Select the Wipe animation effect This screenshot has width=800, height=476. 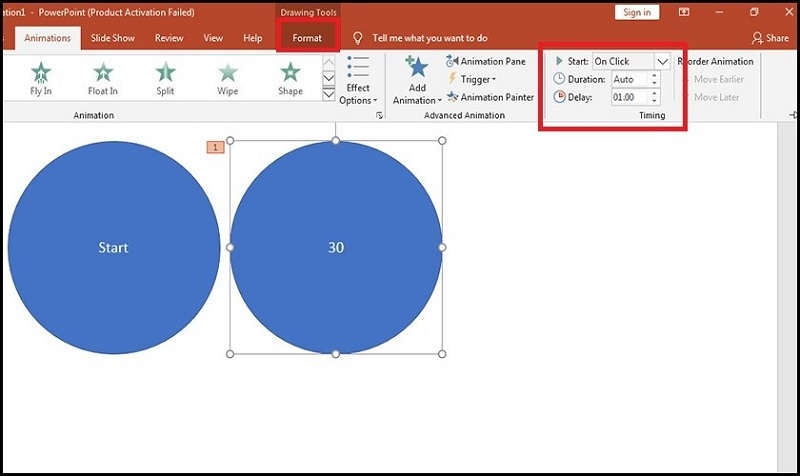click(228, 79)
